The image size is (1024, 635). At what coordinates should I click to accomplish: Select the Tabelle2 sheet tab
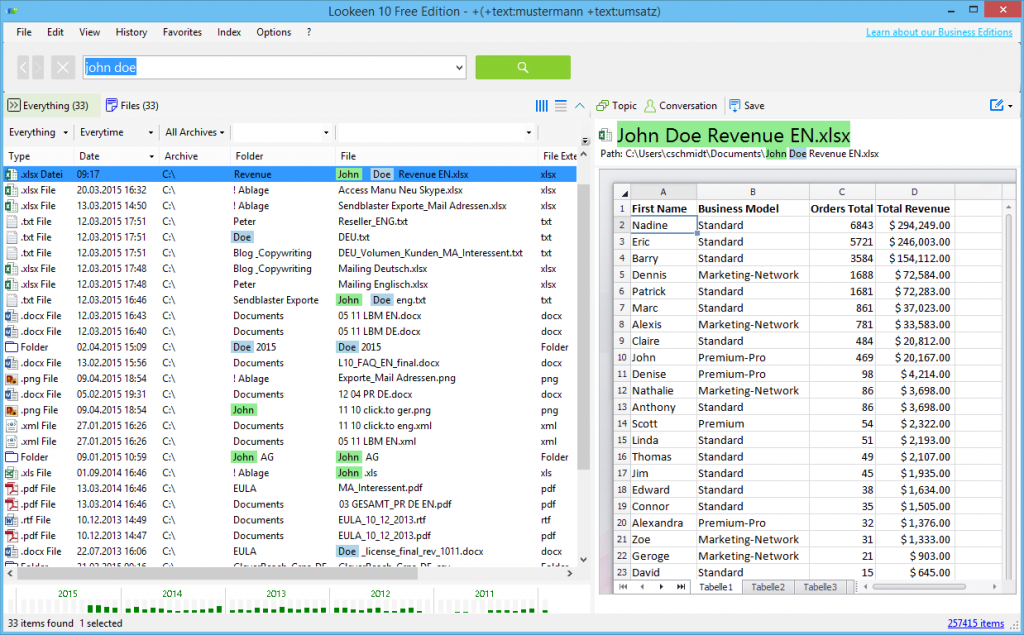pyautogui.click(x=768, y=587)
